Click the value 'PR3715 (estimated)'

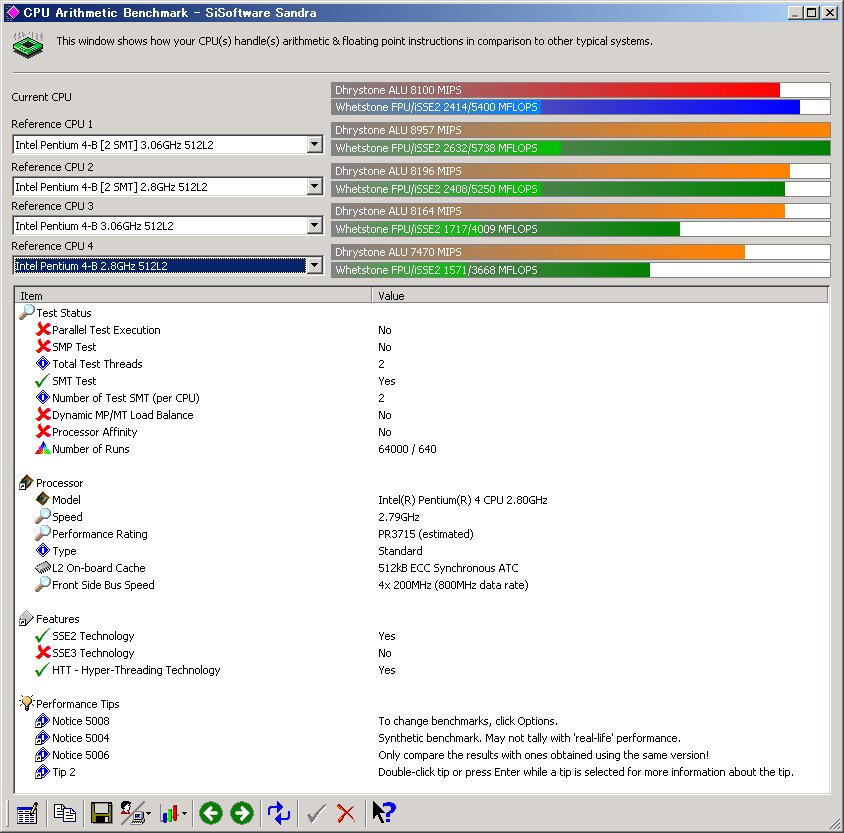point(426,534)
